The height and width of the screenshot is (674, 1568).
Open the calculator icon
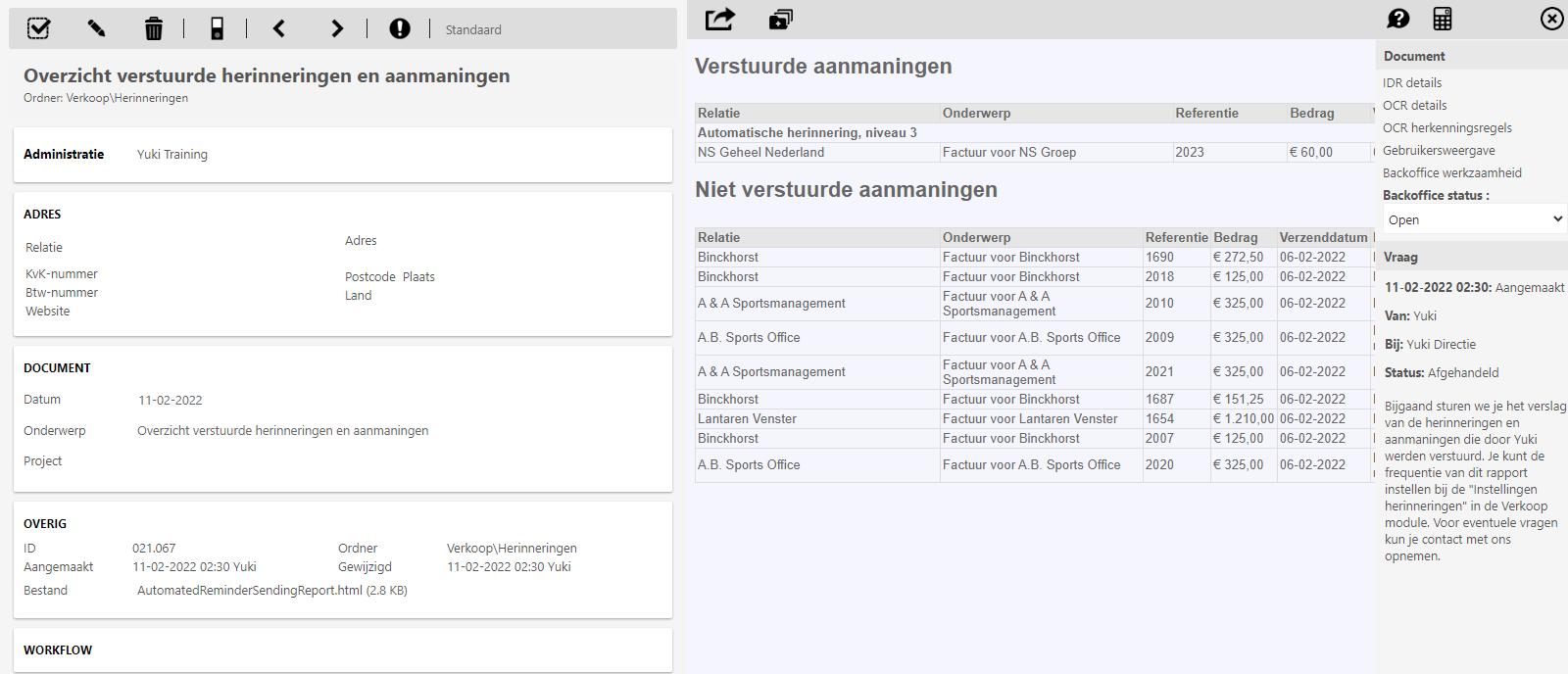pyautogui.click(x=1443, y=19)
